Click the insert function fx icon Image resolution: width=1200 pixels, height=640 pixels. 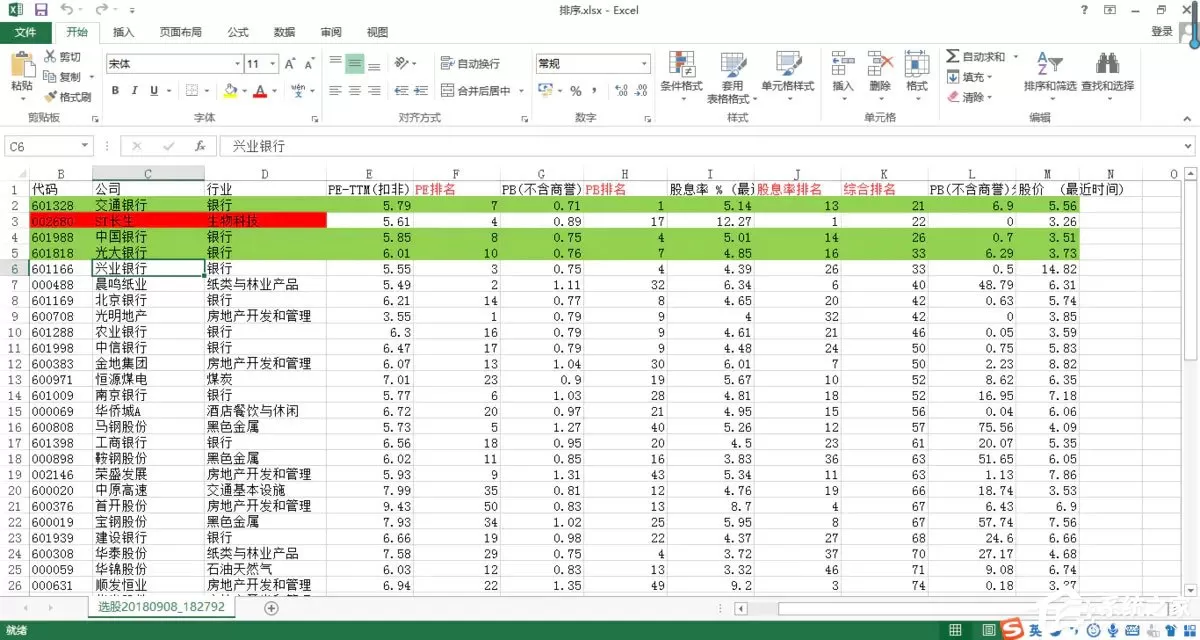(199, 146)
